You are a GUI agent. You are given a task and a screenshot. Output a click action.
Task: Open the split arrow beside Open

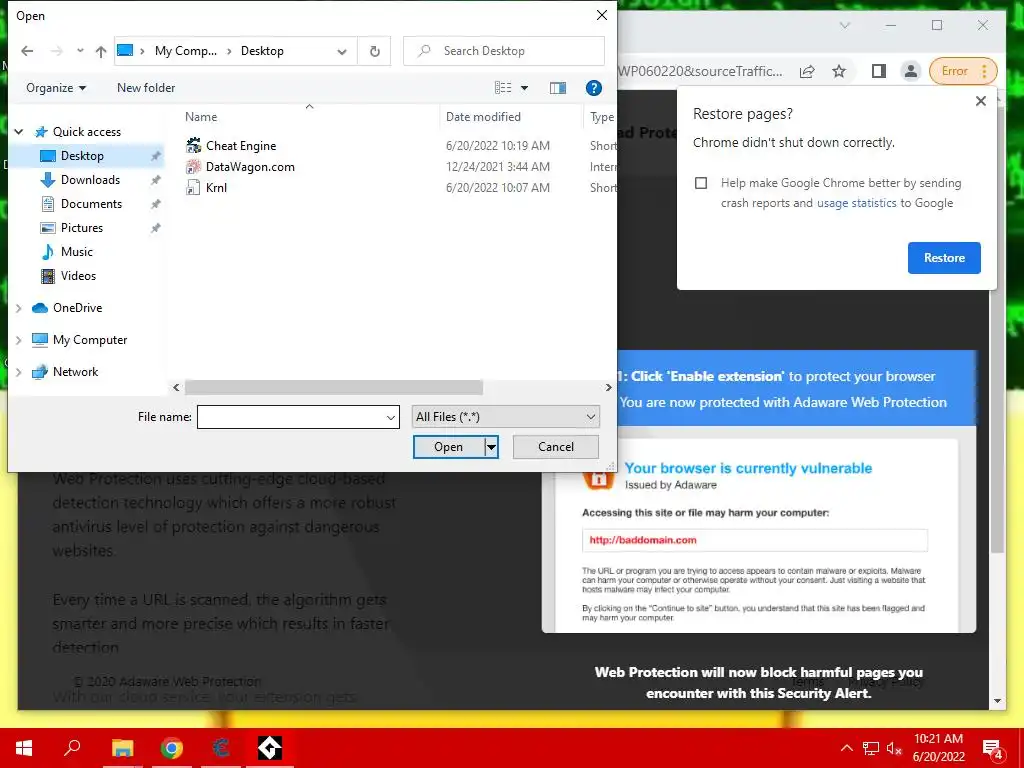[x=491, y=447]
